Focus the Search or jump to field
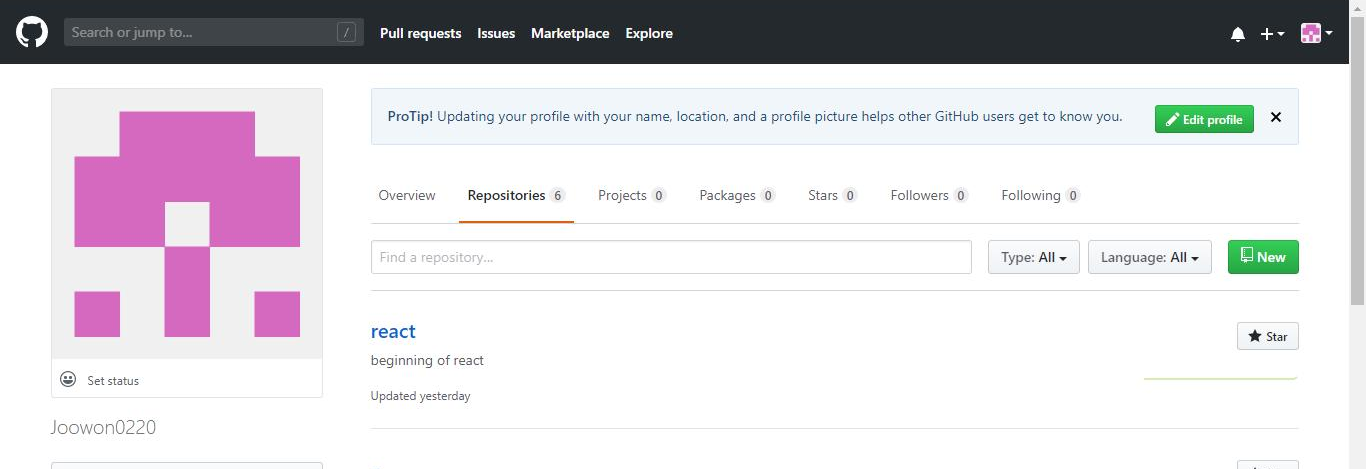 point(214,32)
